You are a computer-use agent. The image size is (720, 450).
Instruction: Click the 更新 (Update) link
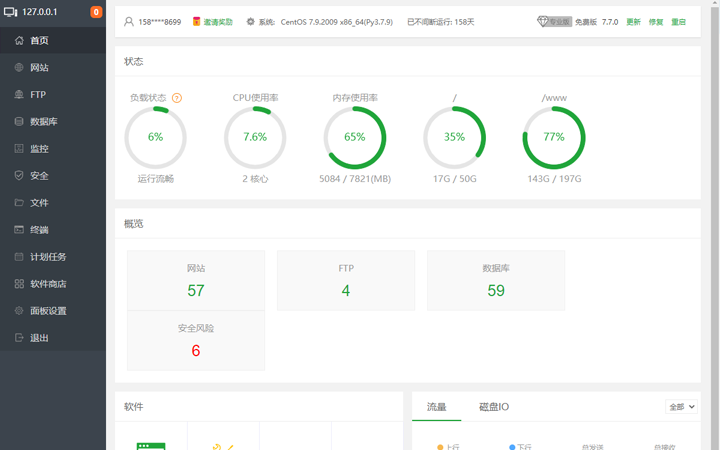pos(633,22)
